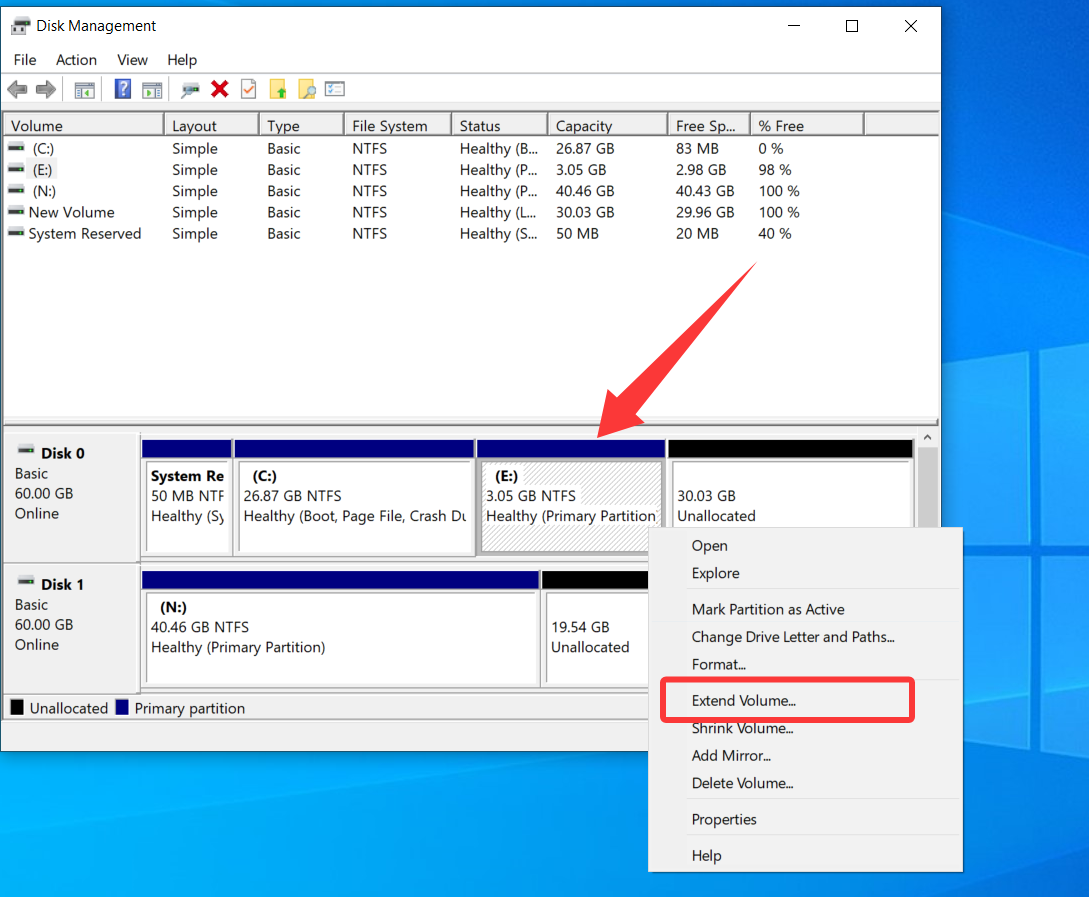1089x897 pixels.
Task: Sort by the % Free column header
Action: [x=808, y=126]
